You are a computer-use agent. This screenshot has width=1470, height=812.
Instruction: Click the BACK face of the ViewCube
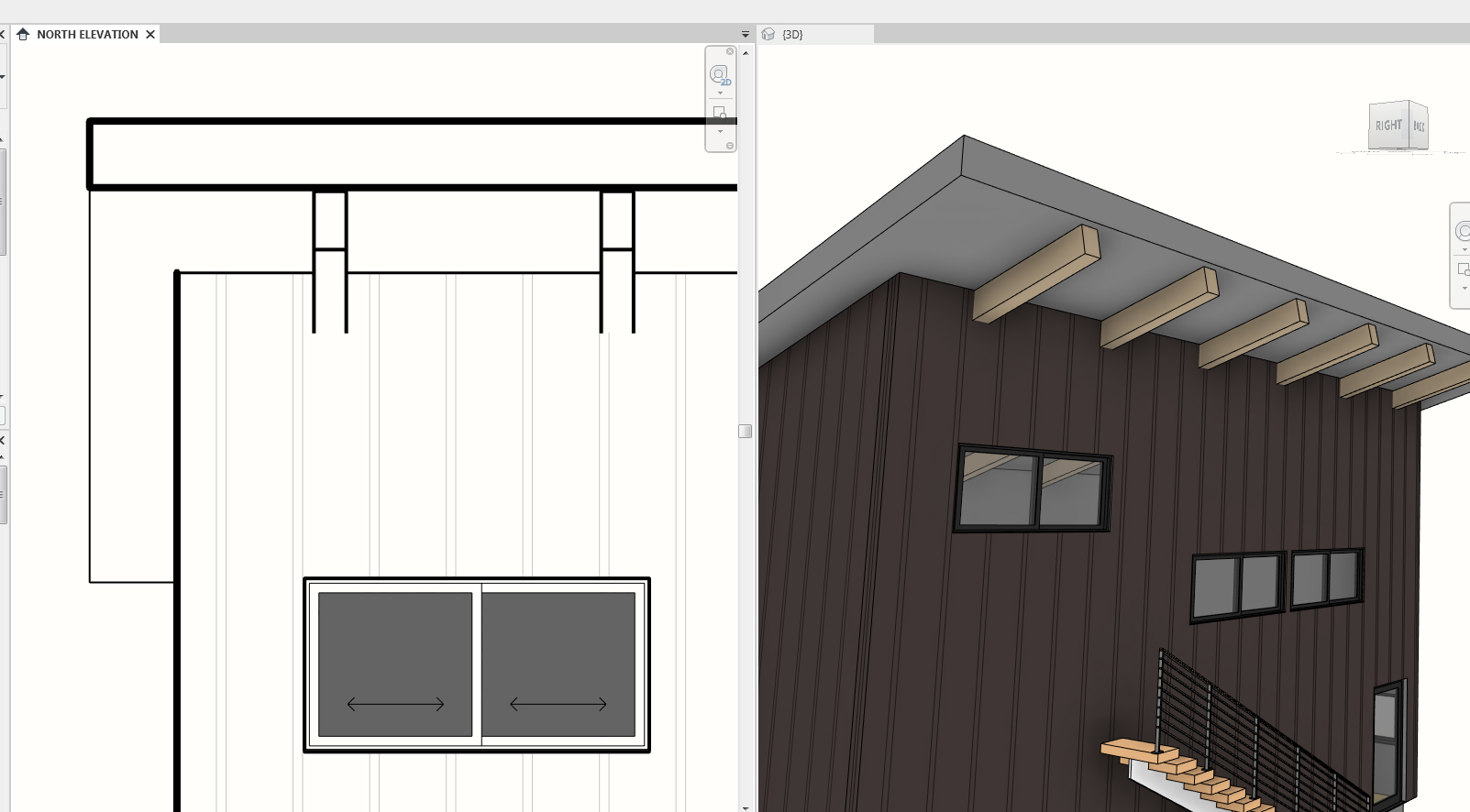tap(1419, 126)
